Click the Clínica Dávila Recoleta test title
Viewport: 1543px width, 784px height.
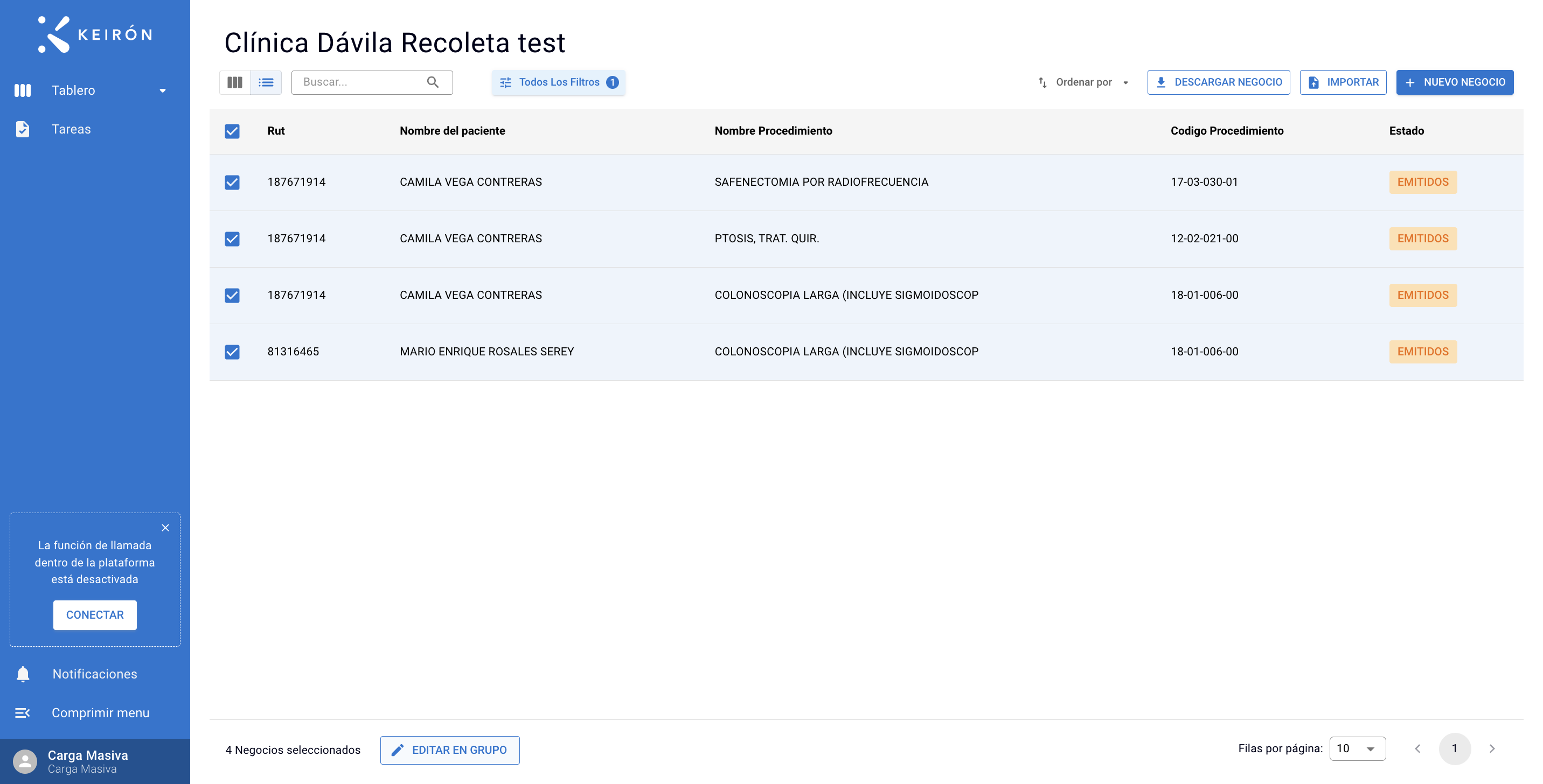394,43
